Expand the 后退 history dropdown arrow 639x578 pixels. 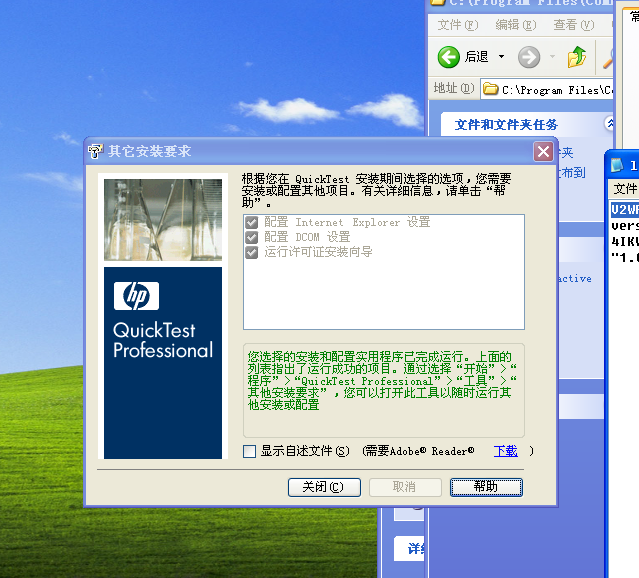tap(502, 57)
